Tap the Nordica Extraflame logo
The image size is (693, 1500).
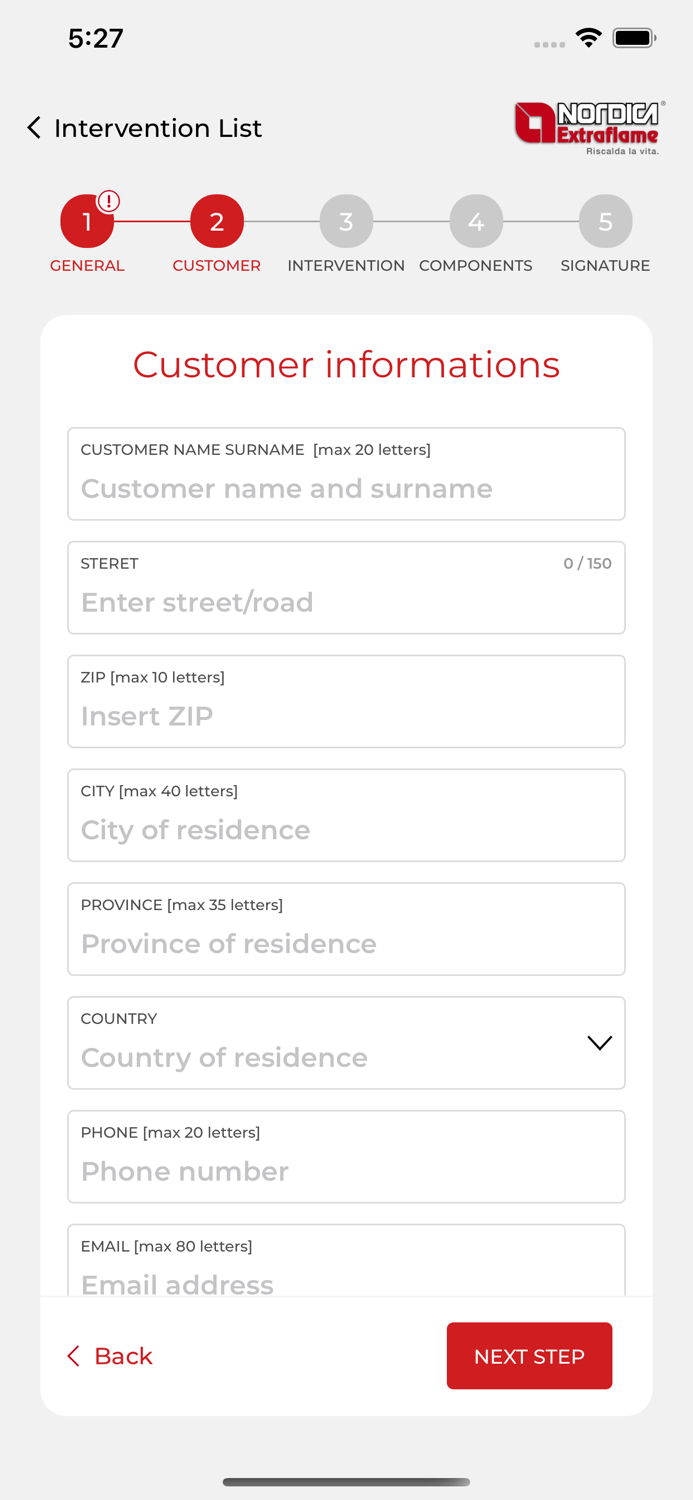588,127
